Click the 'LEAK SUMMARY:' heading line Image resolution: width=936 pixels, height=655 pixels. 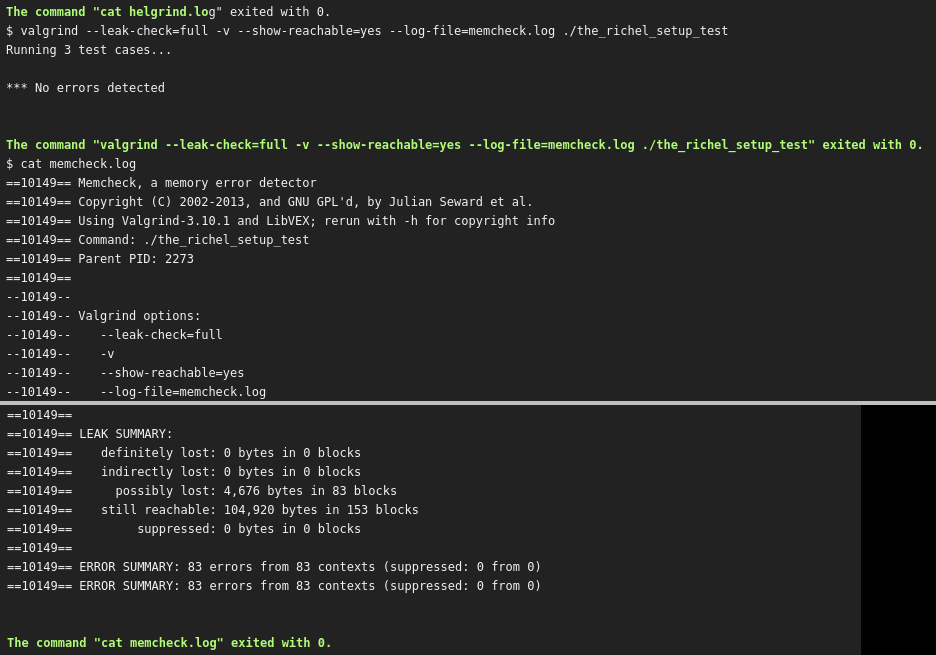pyautogui.click(x=90, y=434)
